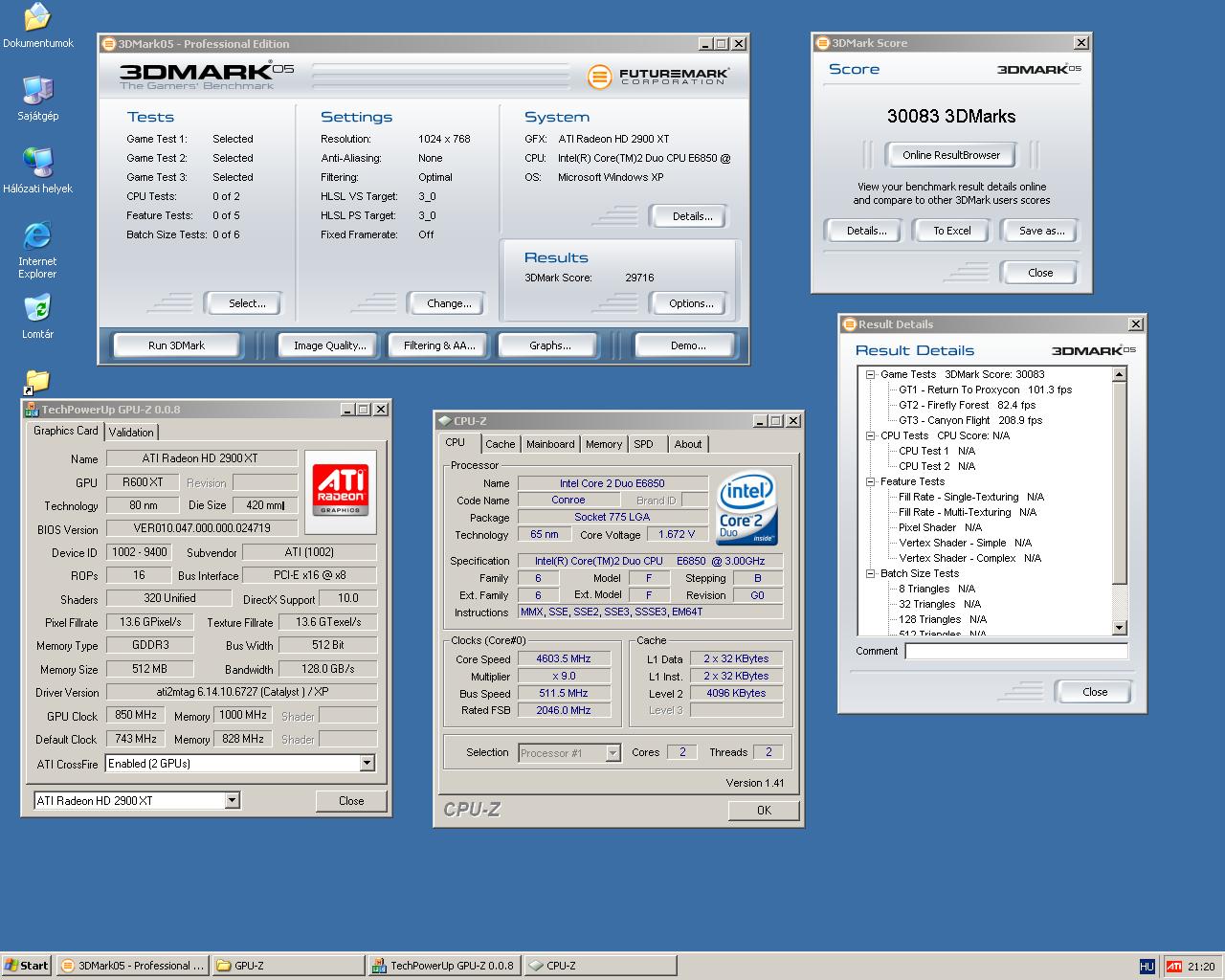
Task: Click the HU language indicator in tray
Action: [1147, 967]
